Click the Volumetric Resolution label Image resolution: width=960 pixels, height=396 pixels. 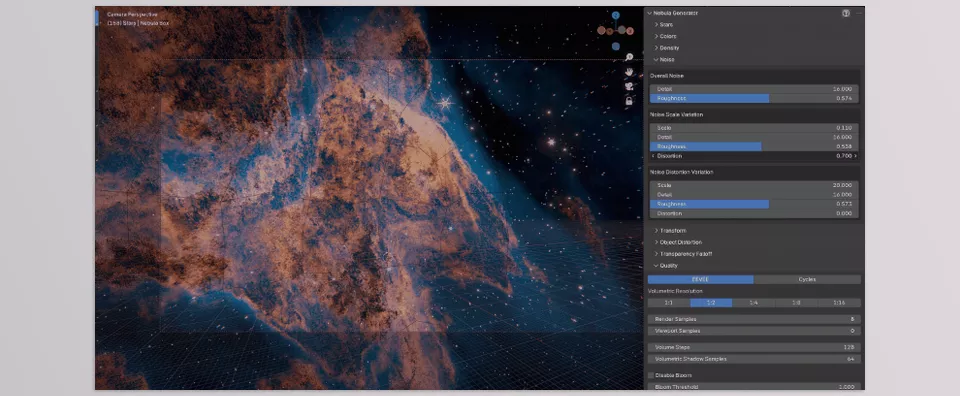pyautogui.click(x=675, y=291)
